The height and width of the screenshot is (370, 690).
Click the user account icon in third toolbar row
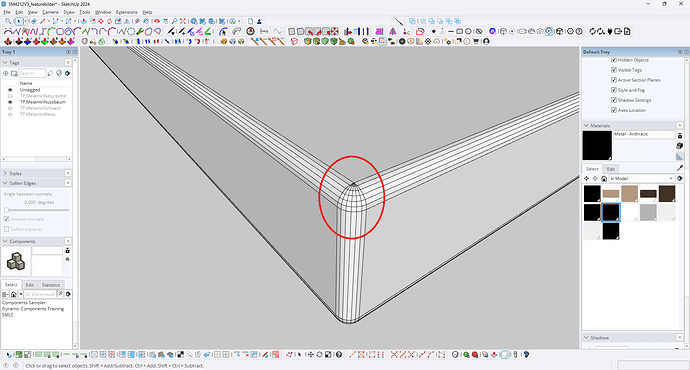point(486,41)
